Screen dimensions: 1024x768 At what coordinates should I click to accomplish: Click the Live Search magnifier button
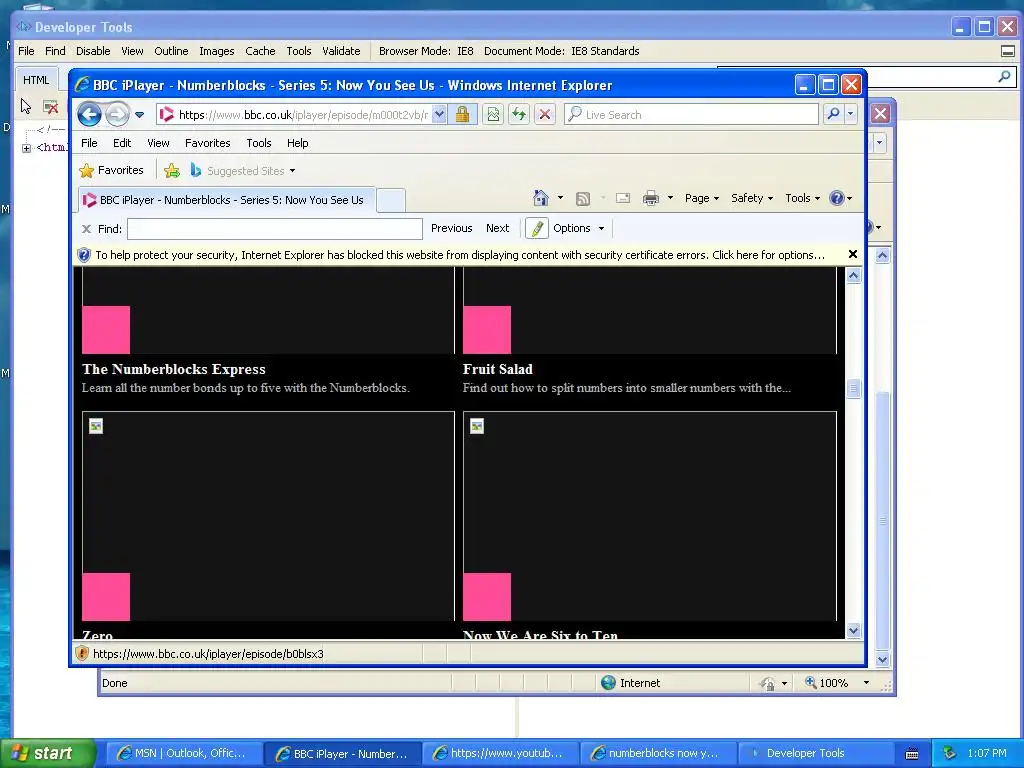click(x=833, y=114)
